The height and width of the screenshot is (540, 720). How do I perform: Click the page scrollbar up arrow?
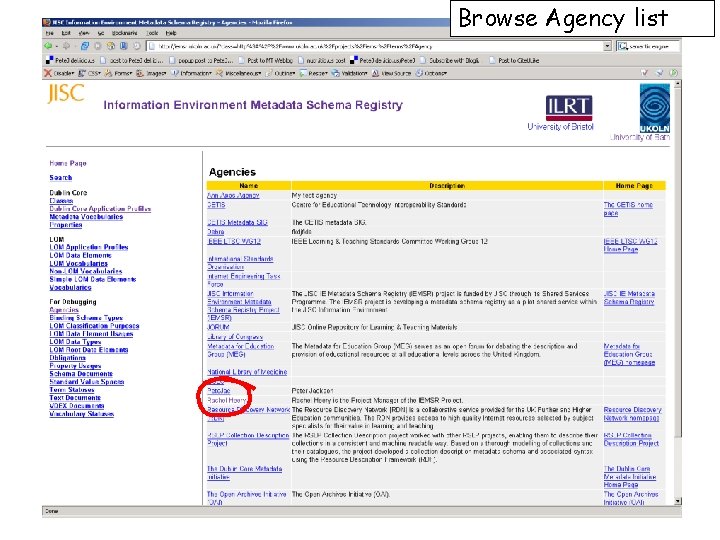pyautogui.click(x=678, y=84)
